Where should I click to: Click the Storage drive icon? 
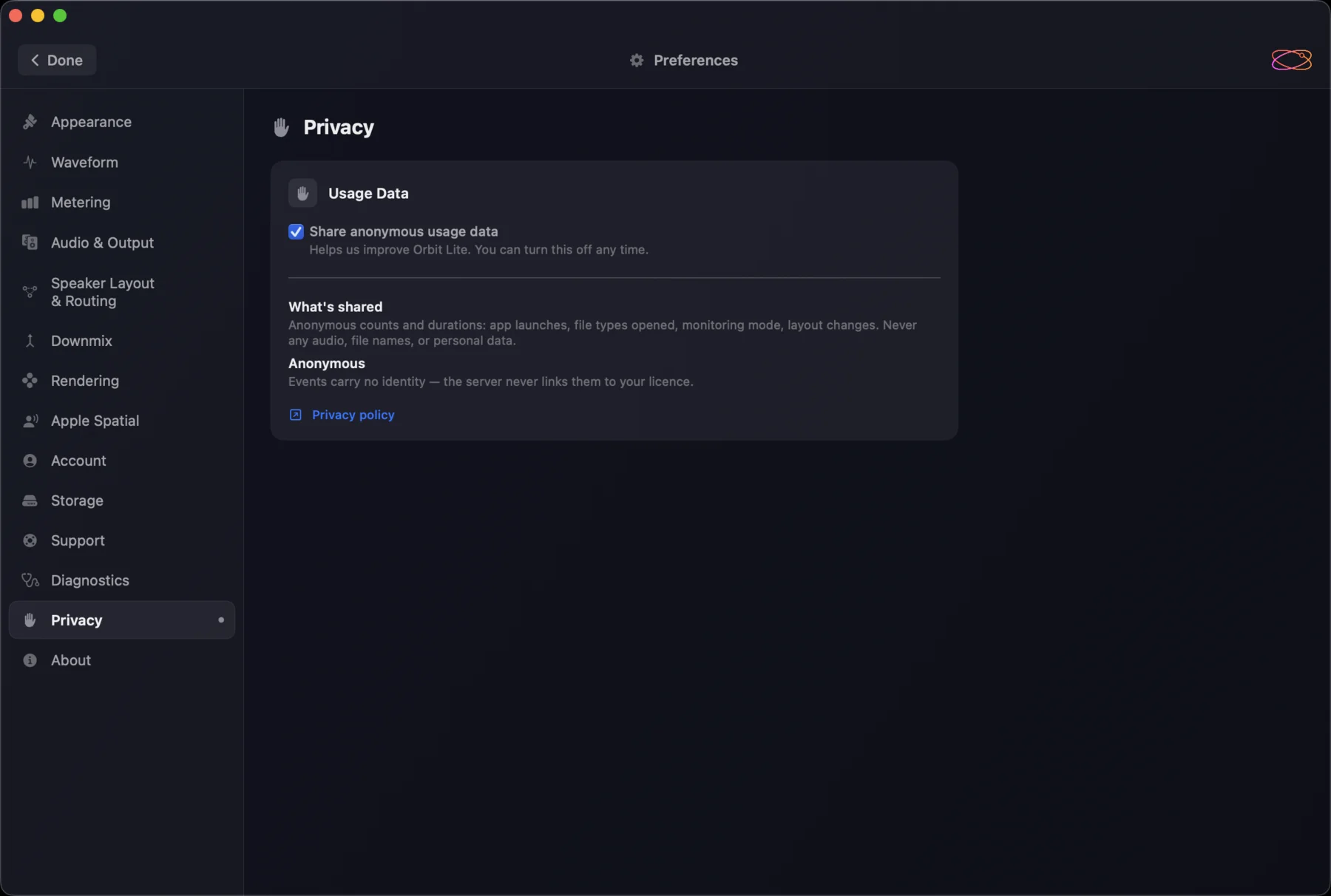(30, 500)
